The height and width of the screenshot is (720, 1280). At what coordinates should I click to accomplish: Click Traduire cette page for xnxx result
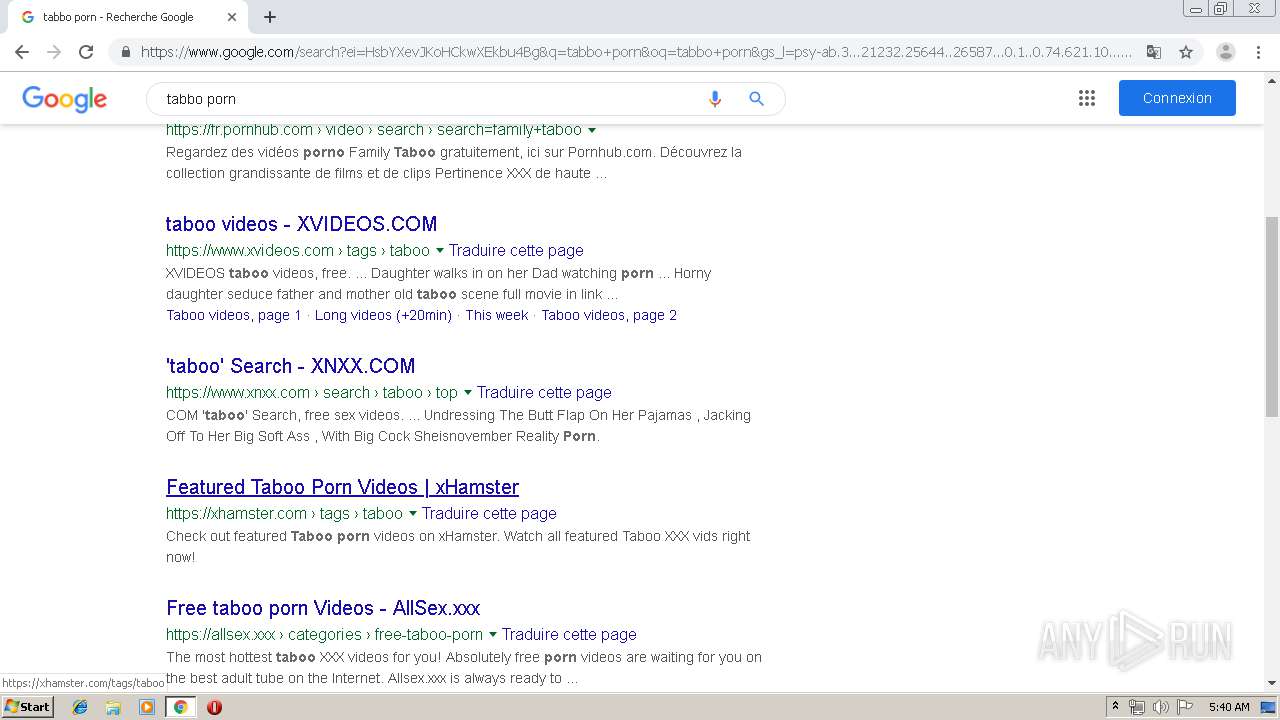(544, 393)
